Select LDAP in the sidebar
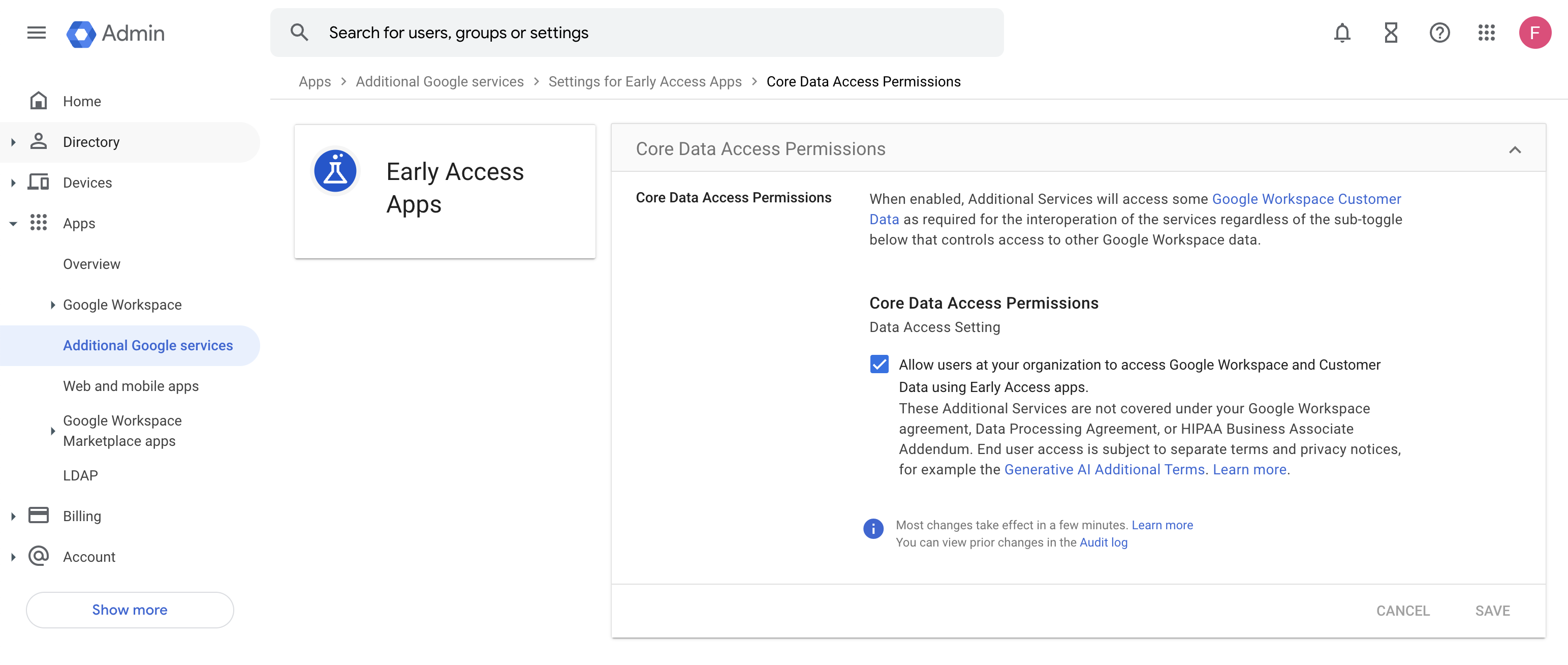The height and width of the screenshot is (665, 1568). click(80, 475)
